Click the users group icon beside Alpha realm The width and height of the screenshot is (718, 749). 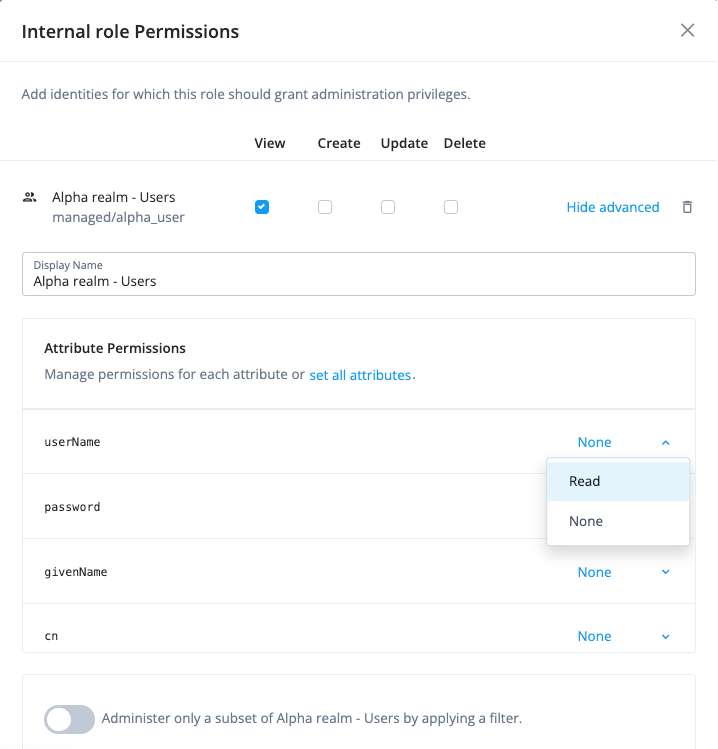pyautogui.click(x=30, y=197)
